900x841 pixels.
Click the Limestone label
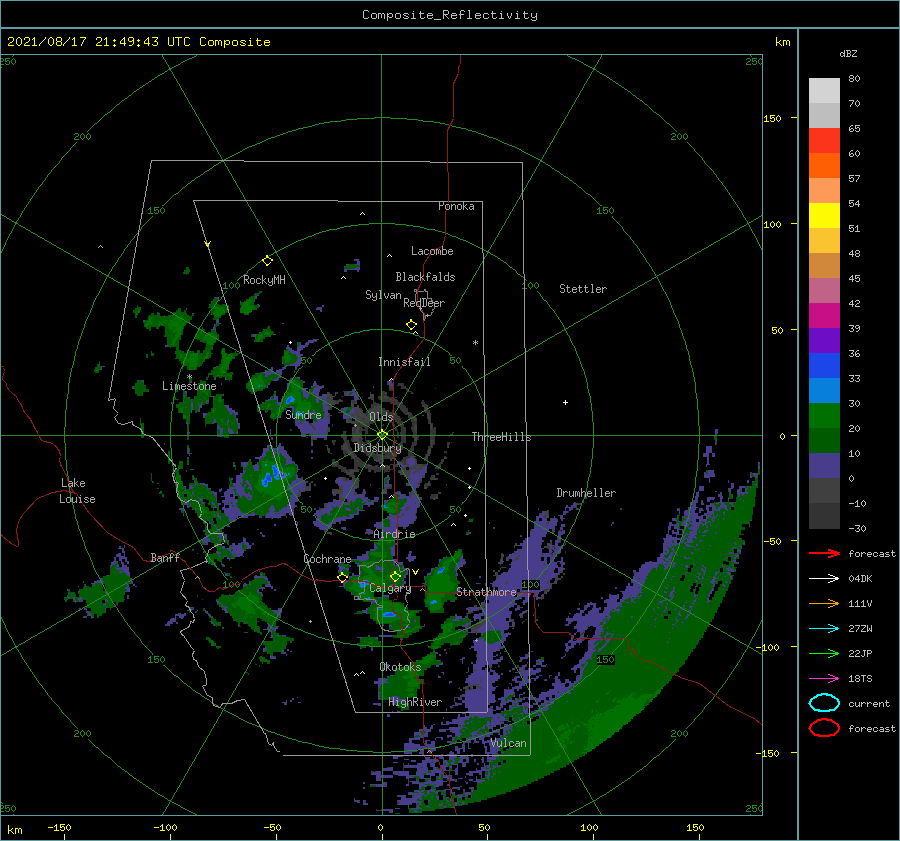[x=189, y=386]
